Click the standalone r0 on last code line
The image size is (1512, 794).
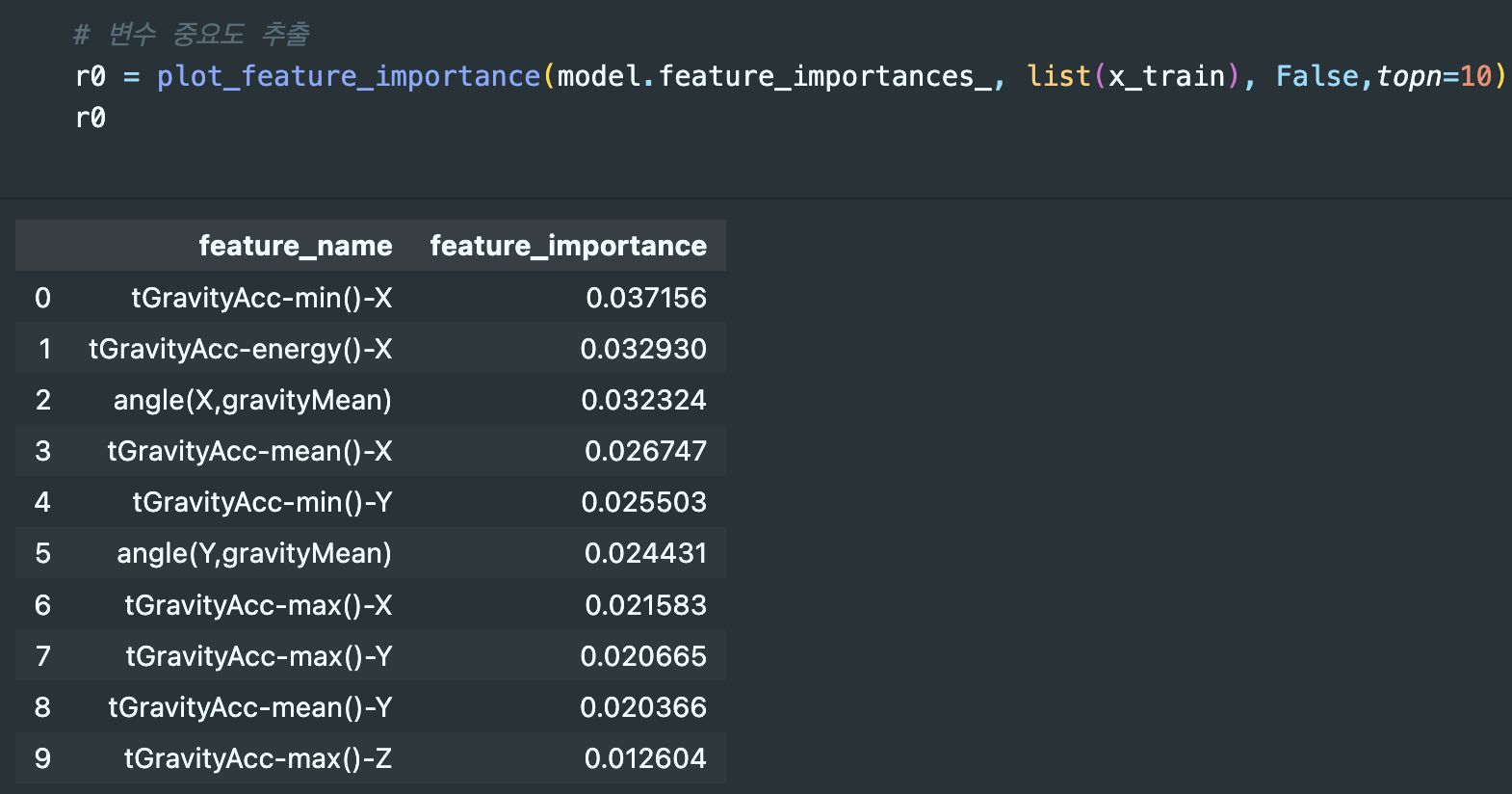click(x=91, y=118)
